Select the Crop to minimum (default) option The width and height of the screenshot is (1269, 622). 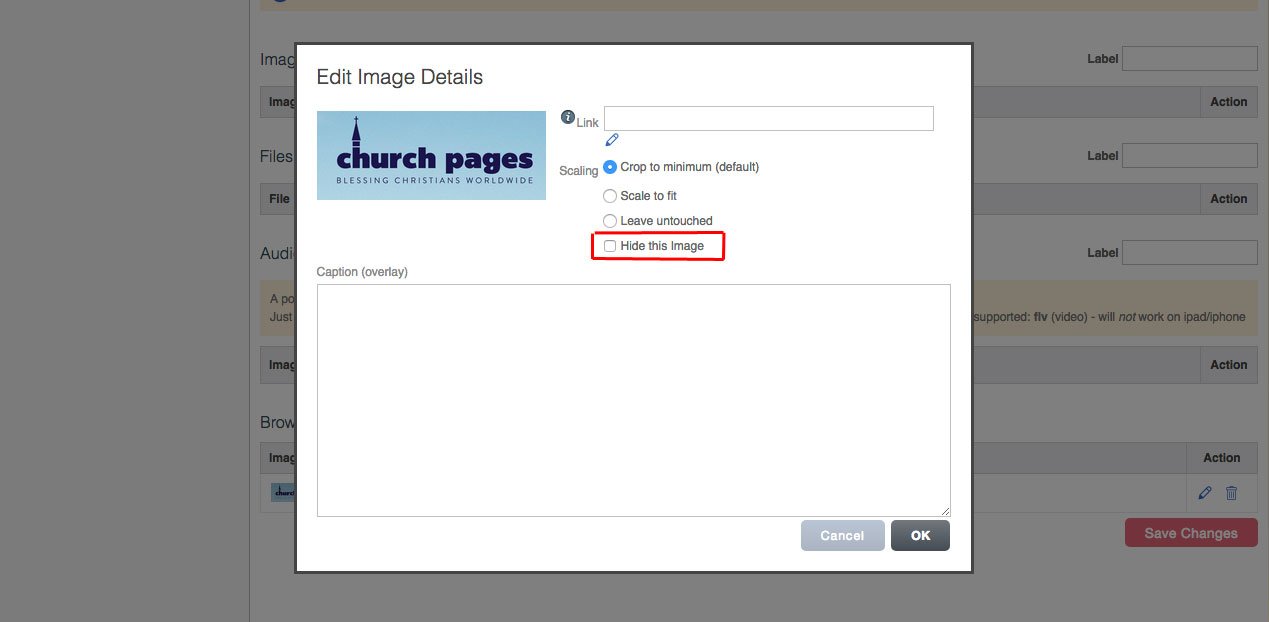coord(610,167)
